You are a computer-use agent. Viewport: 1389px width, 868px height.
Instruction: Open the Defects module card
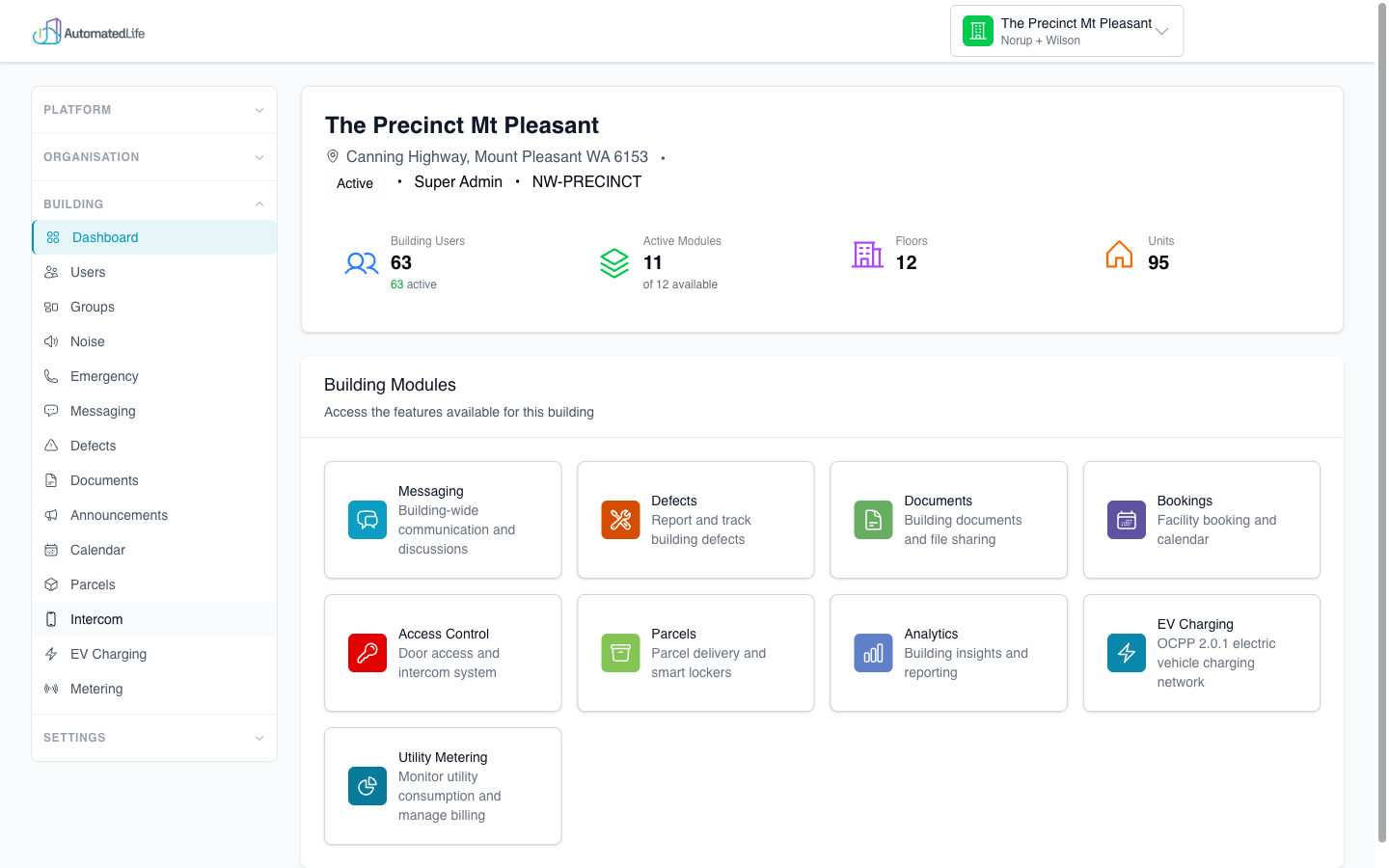tap(695, 520)
